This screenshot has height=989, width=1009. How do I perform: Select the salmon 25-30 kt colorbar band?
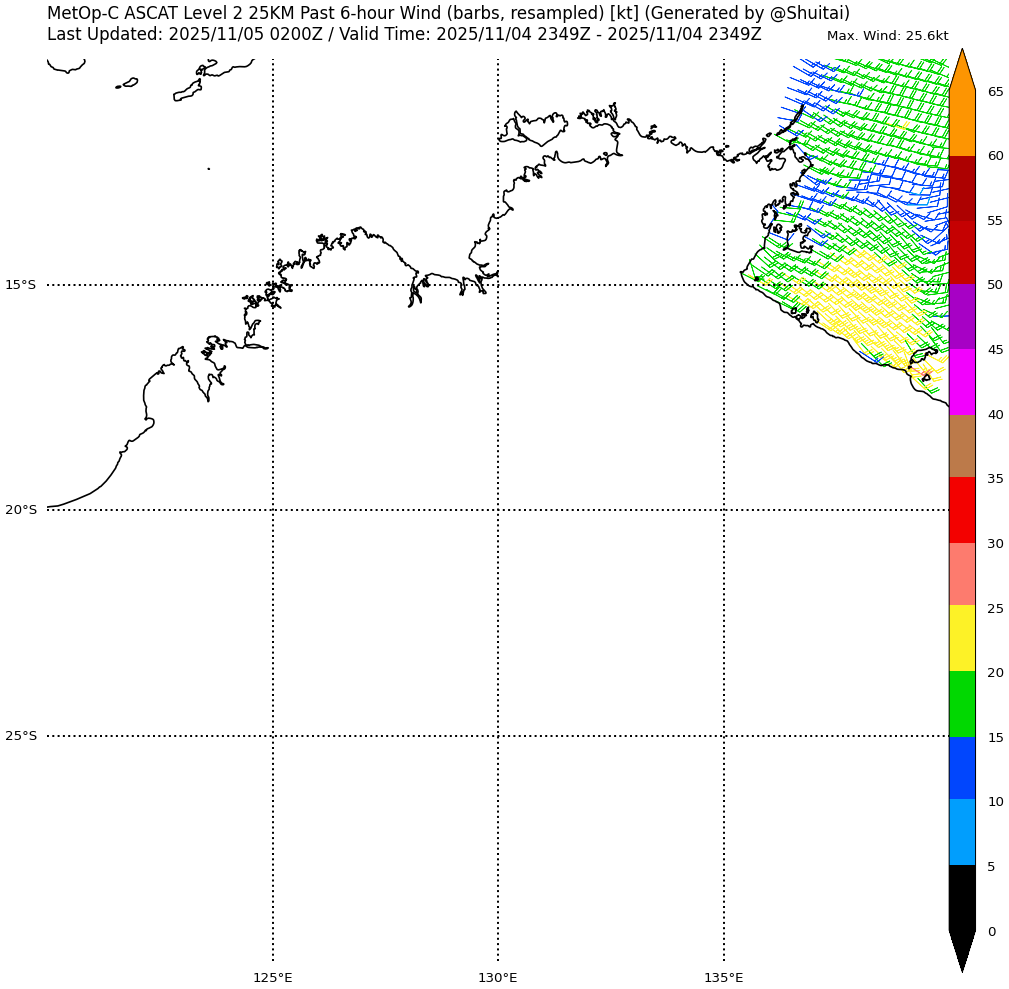(962, 574)
